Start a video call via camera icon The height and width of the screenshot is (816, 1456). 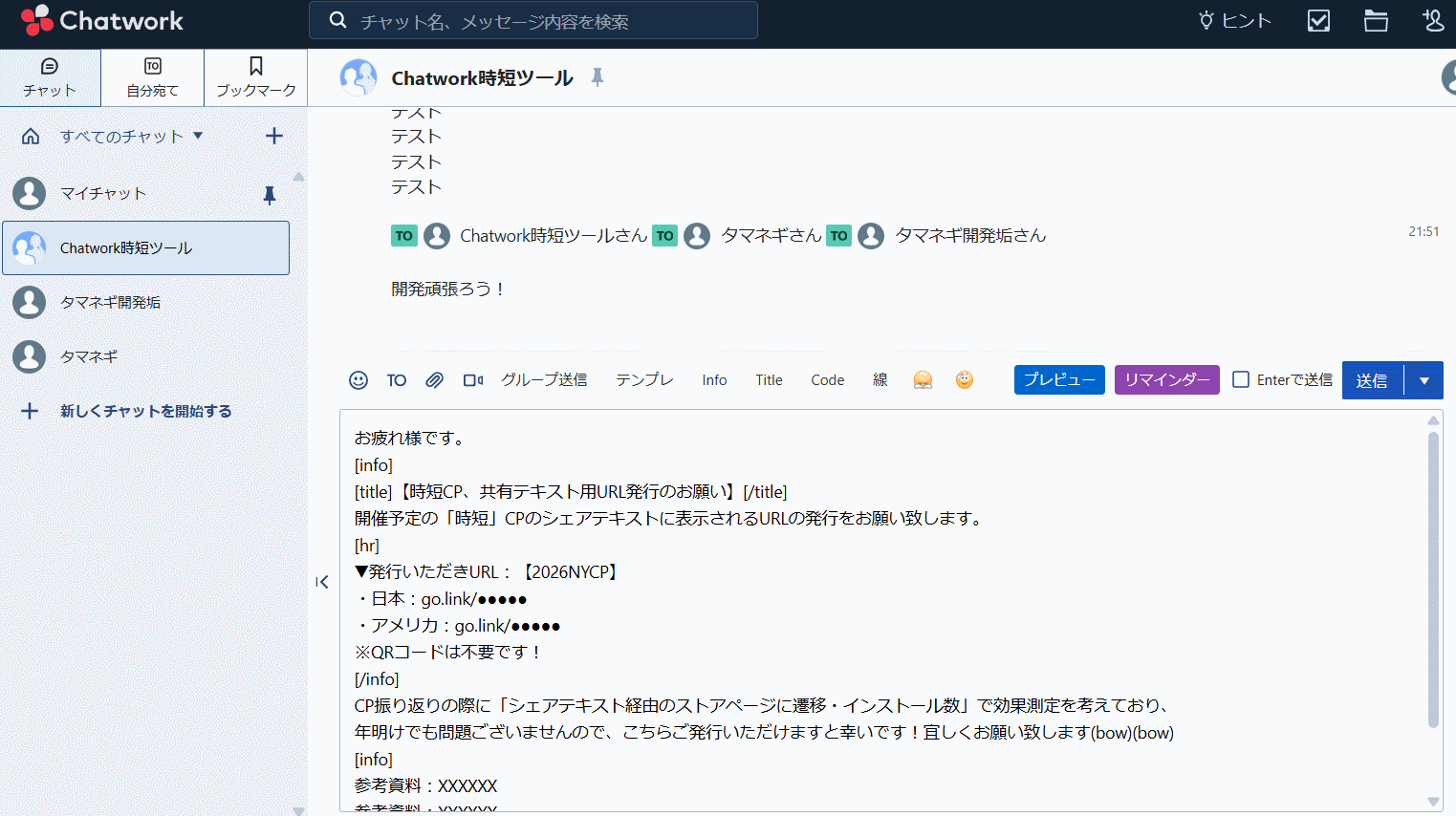point(473,380)
